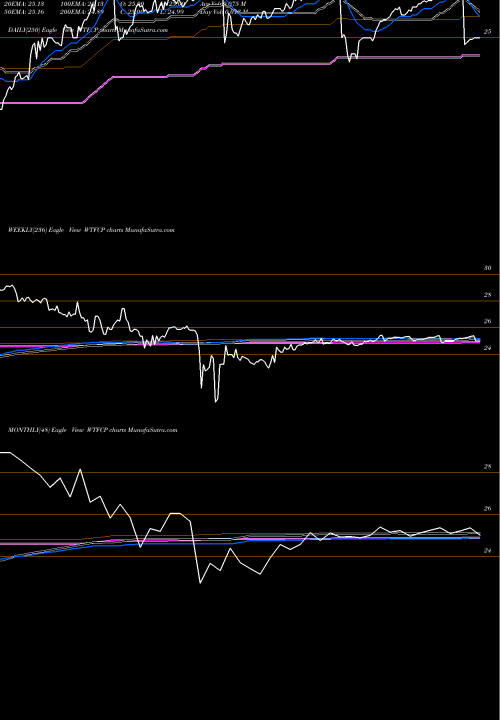Click the 20EMA: 25.18 value label

(x=23, y=4)
